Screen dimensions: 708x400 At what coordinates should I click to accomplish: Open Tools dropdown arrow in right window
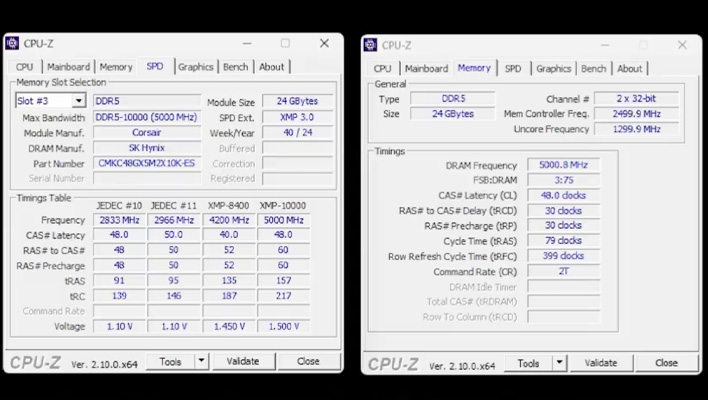[x=559, y=363]
